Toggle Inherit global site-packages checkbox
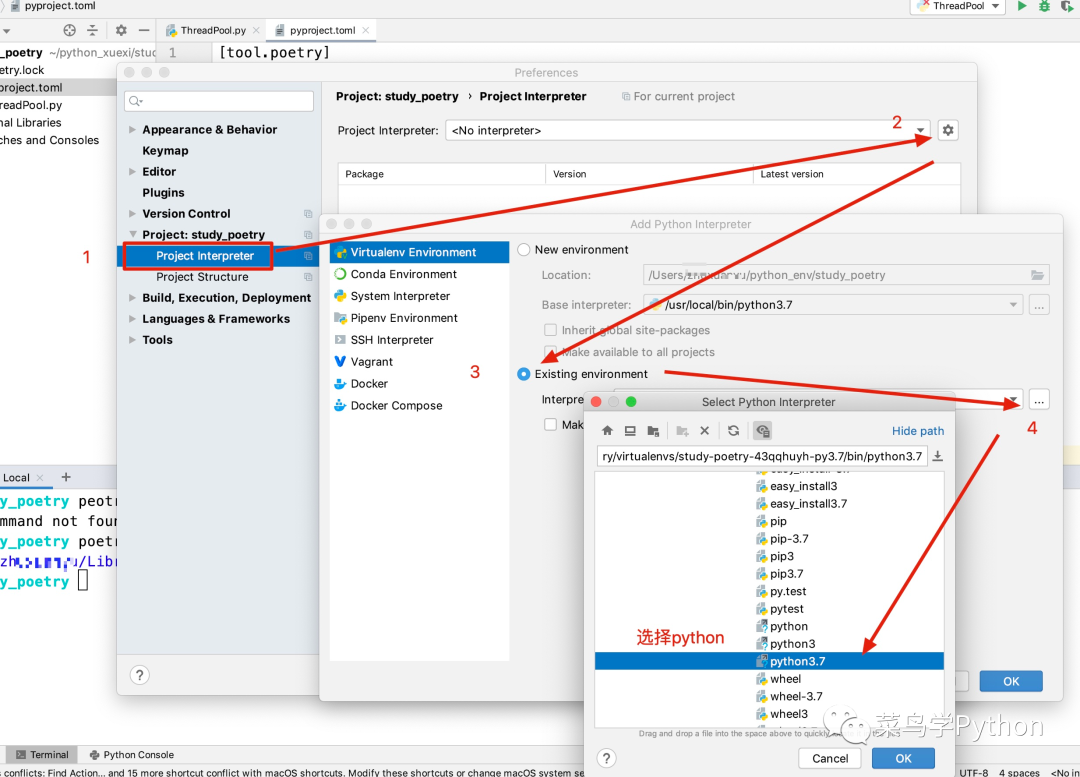This screenshot has width=1080, height=777. point(550,330)
